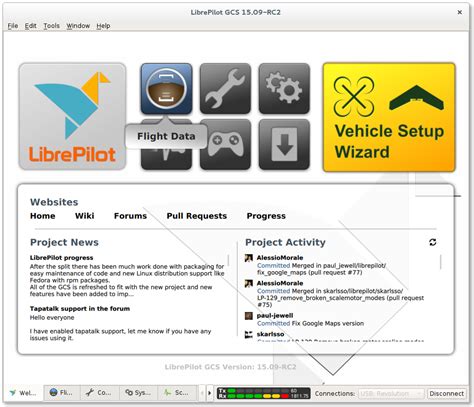Switch to the System bottom tab
The width and height of the screenshot is (474, 407).
(x=138, y=393)
